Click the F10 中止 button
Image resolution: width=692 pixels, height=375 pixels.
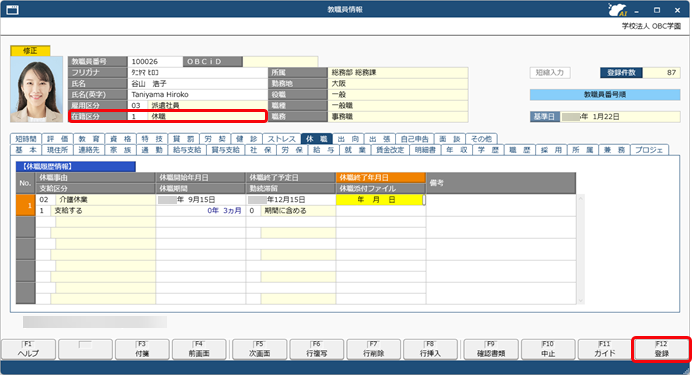548,349
